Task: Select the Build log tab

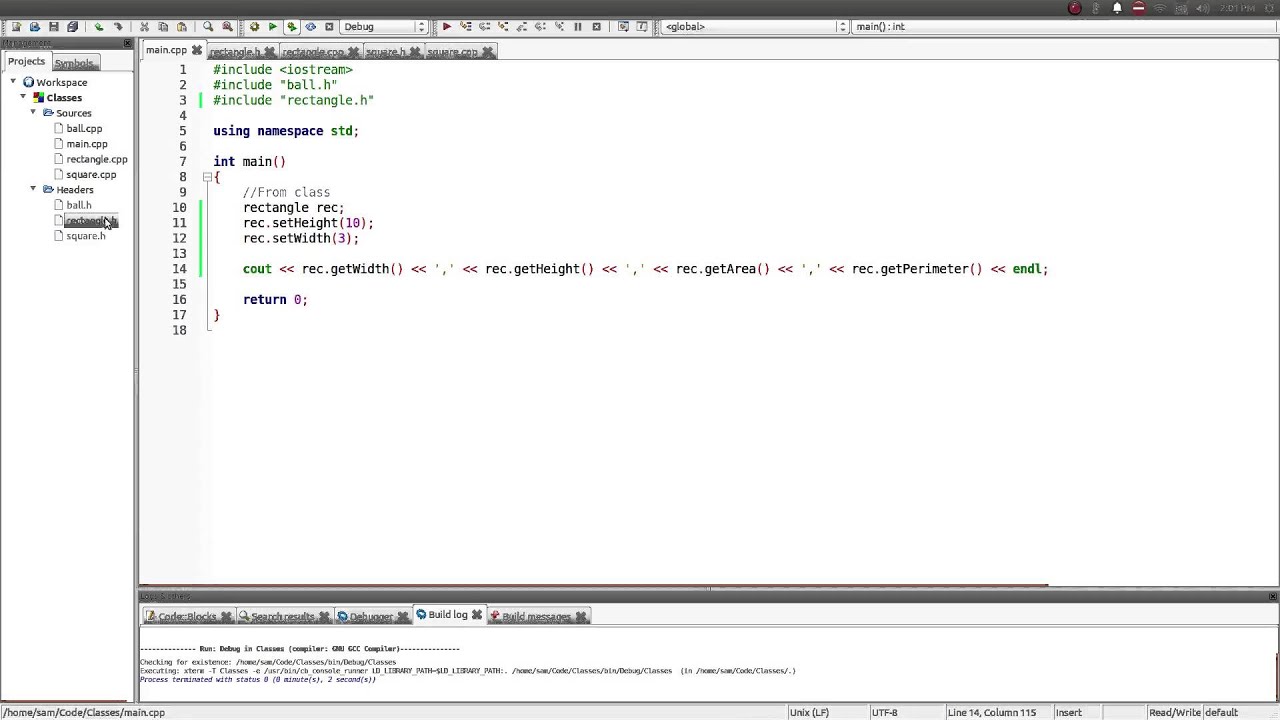Action: pos(448,615)
